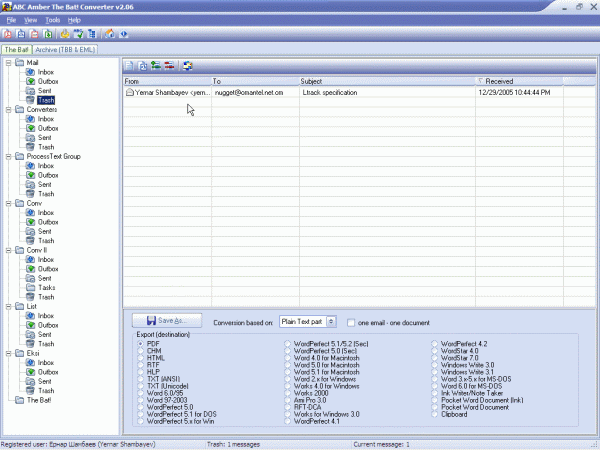Choose TXT (Unicode) export format
The image size is (600, 450).
[140, 386]
